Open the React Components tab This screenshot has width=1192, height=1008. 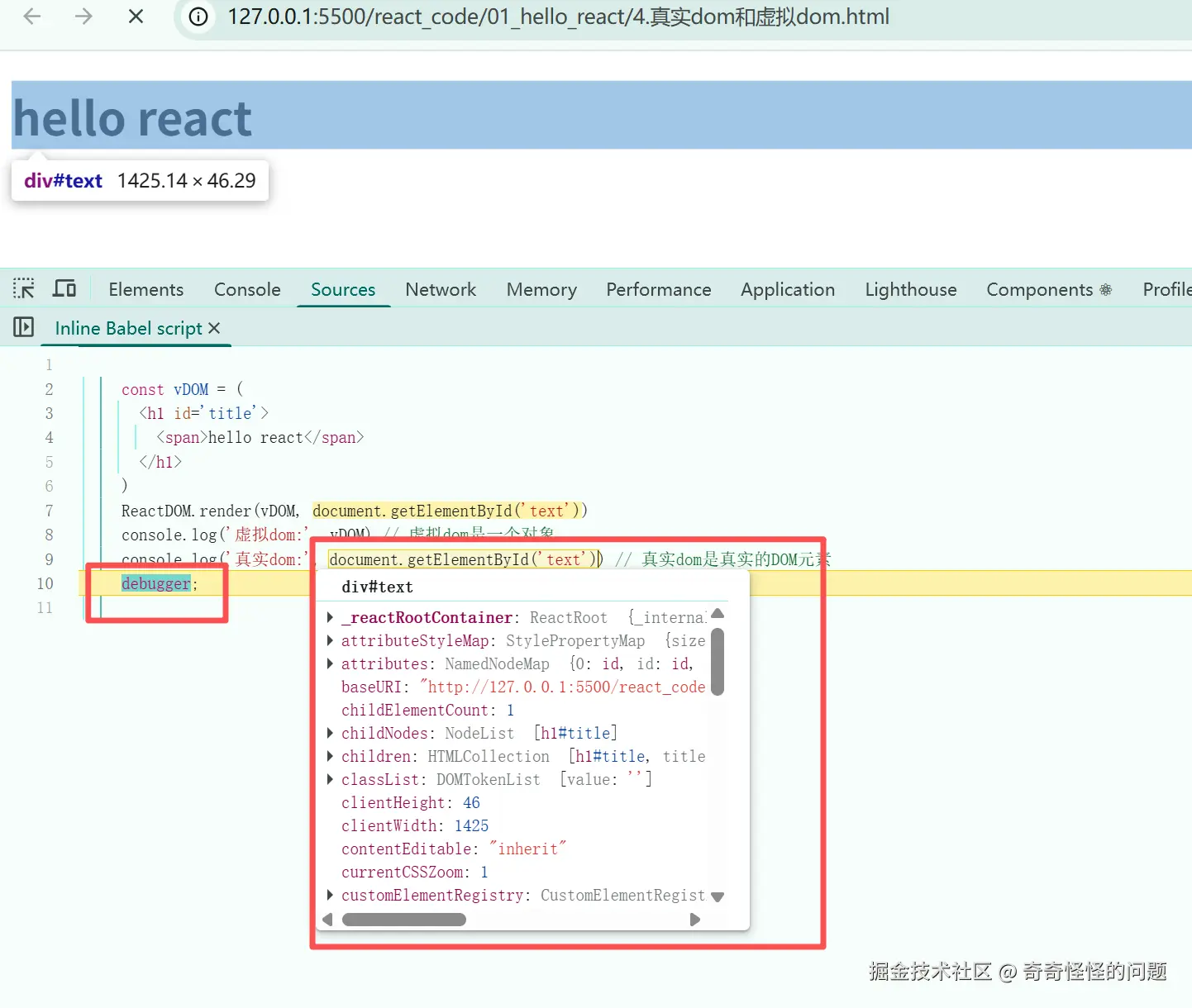pyautogui.click(x=1049, y=289)
